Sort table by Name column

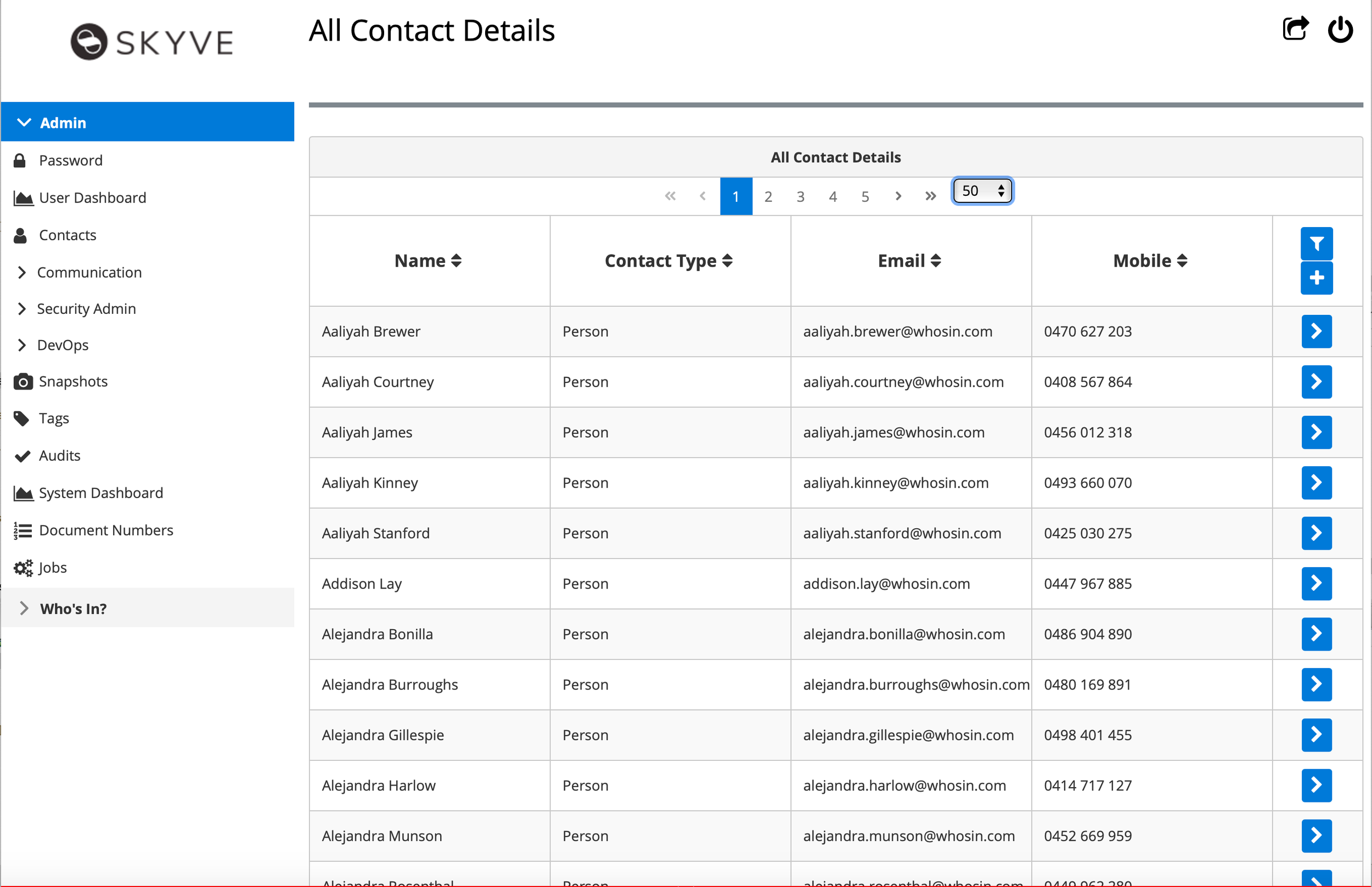tap(428, 261)
